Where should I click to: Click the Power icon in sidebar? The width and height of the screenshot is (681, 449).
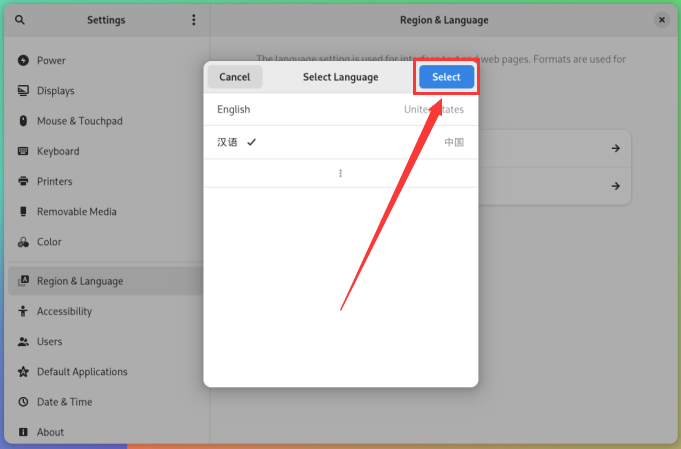click(x=23, y=60)
